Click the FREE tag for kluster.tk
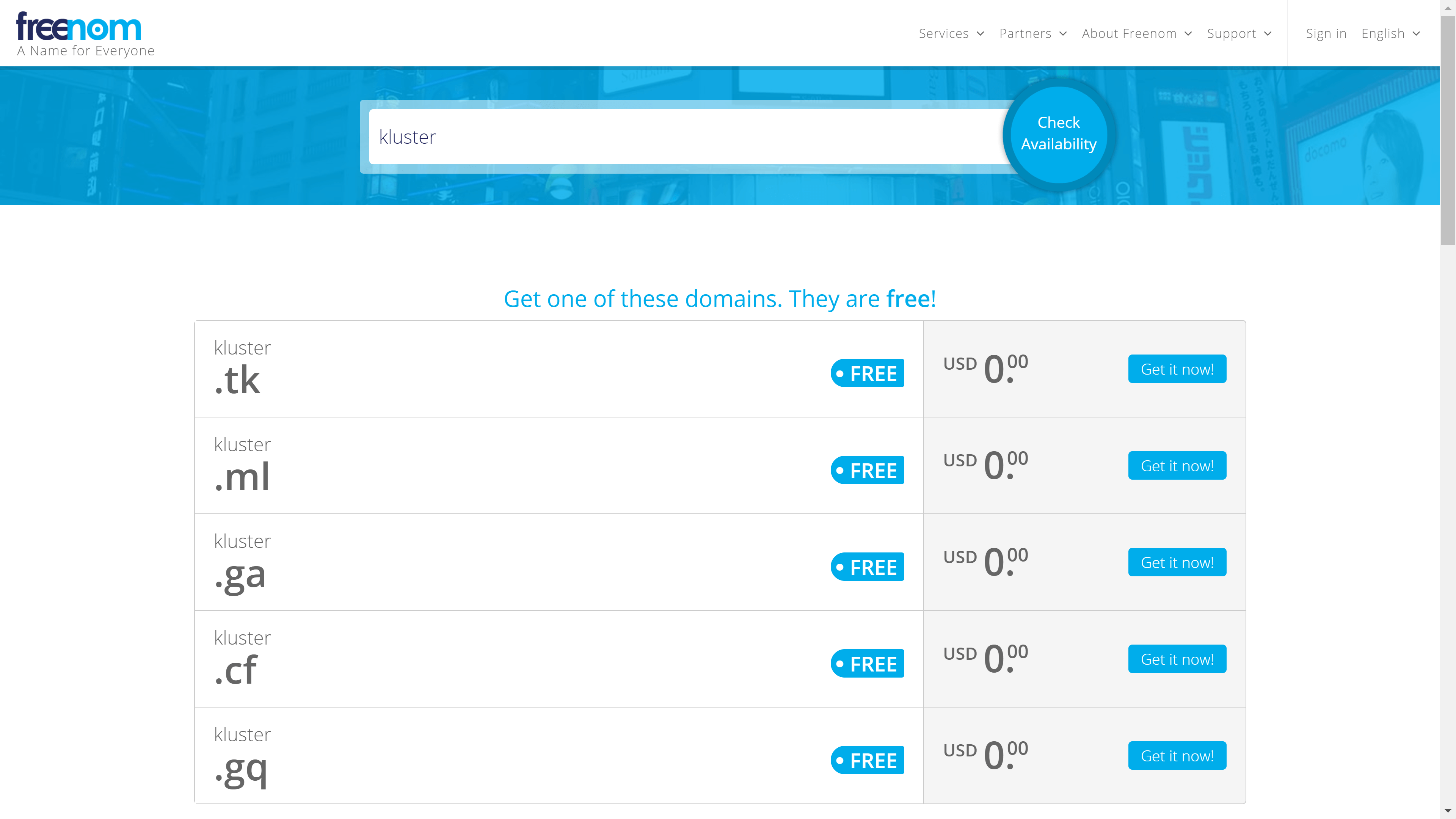This screenshot has width=1456, height=819. [x=867, y=373]
